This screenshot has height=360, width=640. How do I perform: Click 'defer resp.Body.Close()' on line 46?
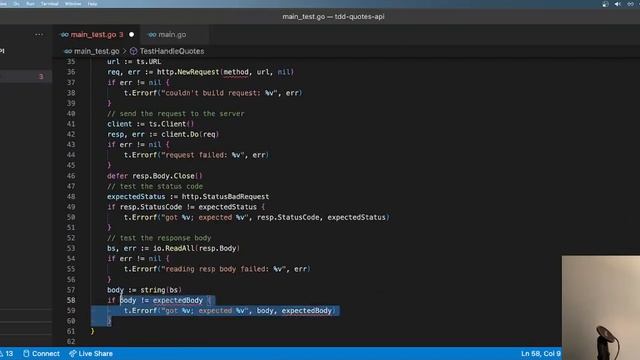pyautogui.click(x=155, y=176)
